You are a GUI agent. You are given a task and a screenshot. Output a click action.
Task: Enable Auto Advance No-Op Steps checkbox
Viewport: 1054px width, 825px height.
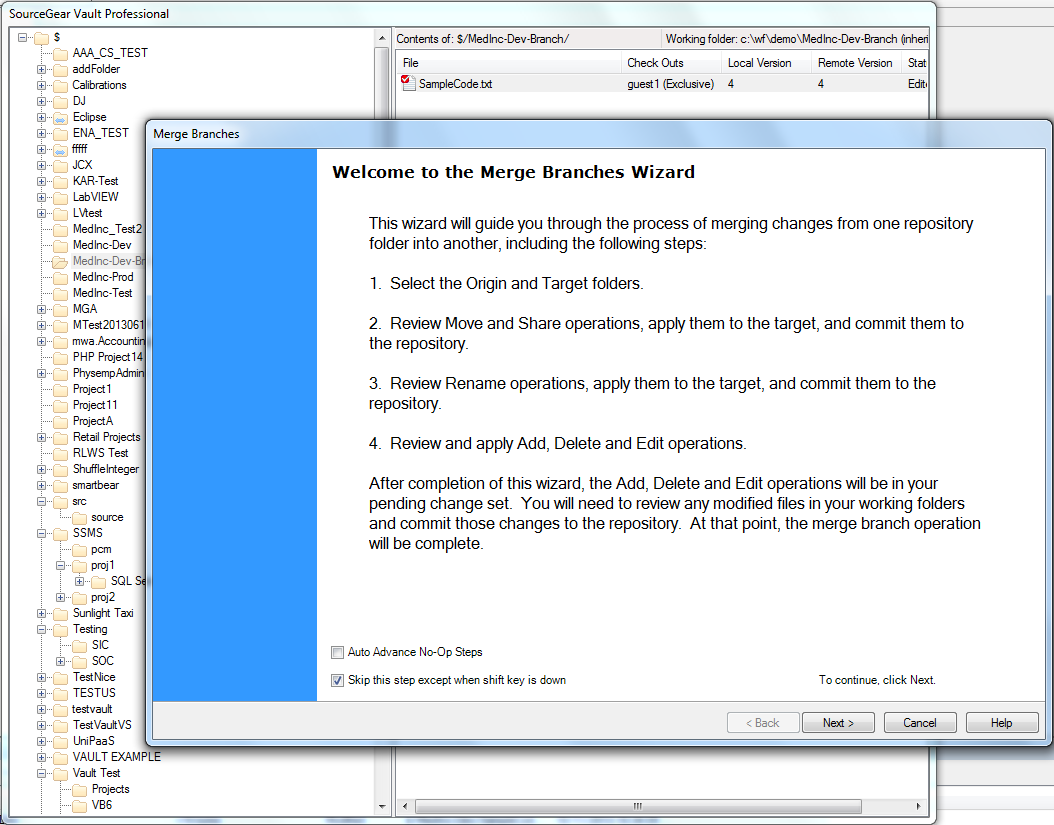[x=337, y=652]
